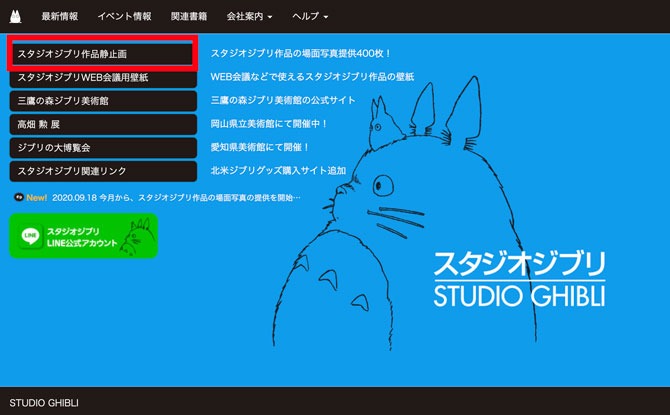
Task: Click the スタジオジブリ STUDIO GHIBLI logo
Action: click(x=520, y=279)
